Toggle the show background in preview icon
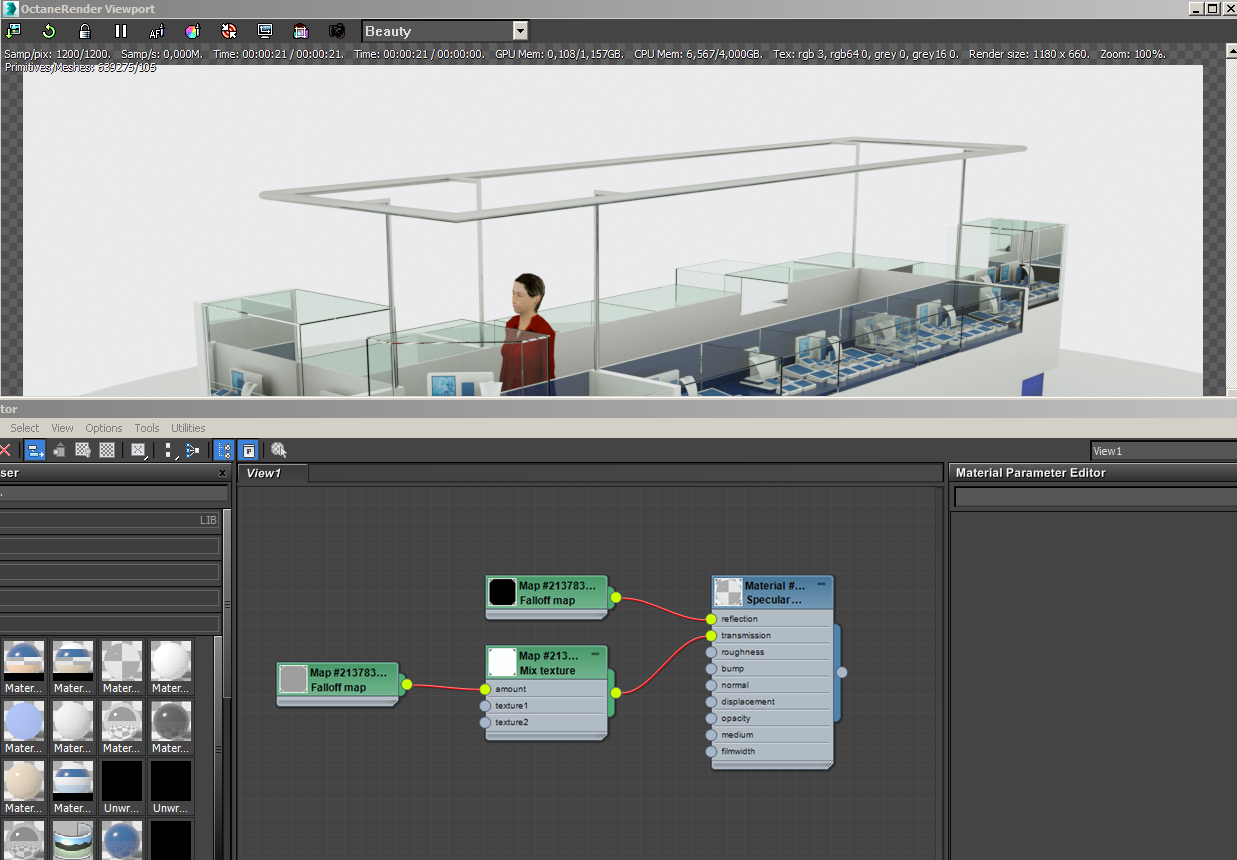 point(107,451)
